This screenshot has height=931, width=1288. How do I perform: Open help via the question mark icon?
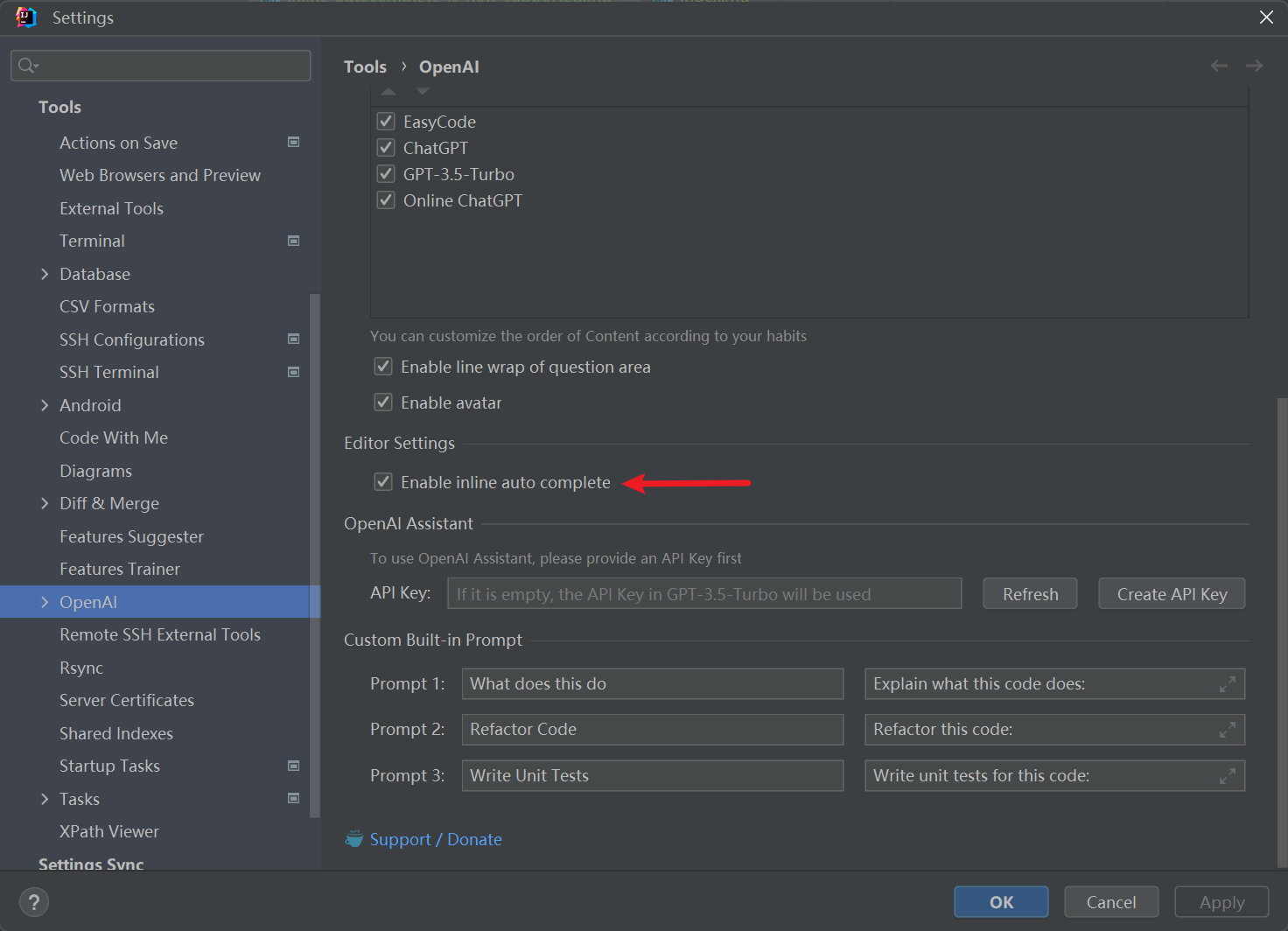[33, 901]
